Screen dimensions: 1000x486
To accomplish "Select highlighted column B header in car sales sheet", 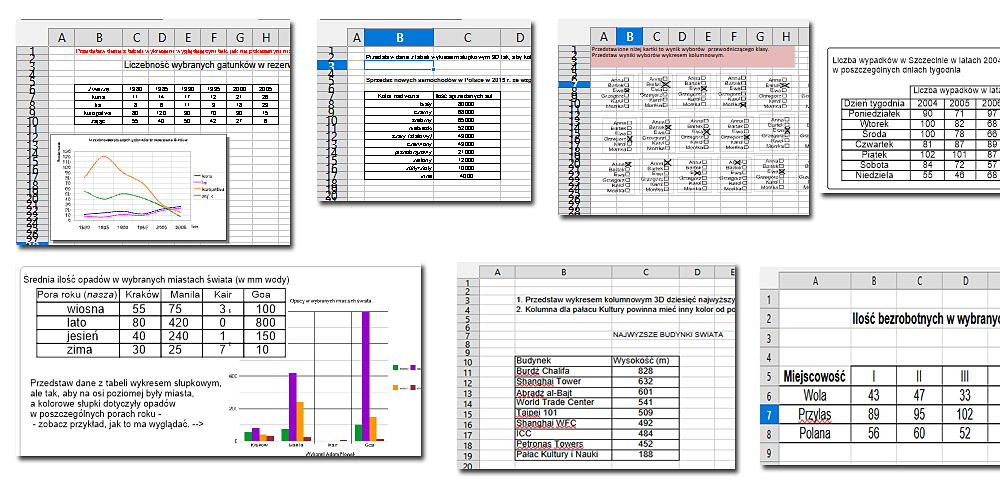I will pyautogui.click(x=399, y=37).
